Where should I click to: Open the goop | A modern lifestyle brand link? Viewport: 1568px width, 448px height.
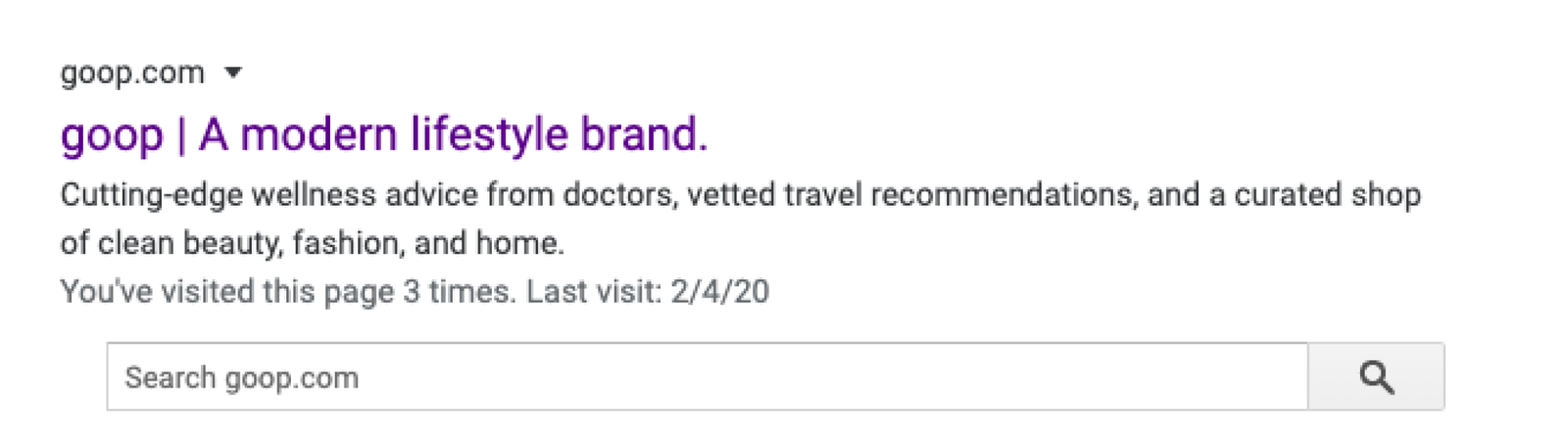click(x=383, y=134)
